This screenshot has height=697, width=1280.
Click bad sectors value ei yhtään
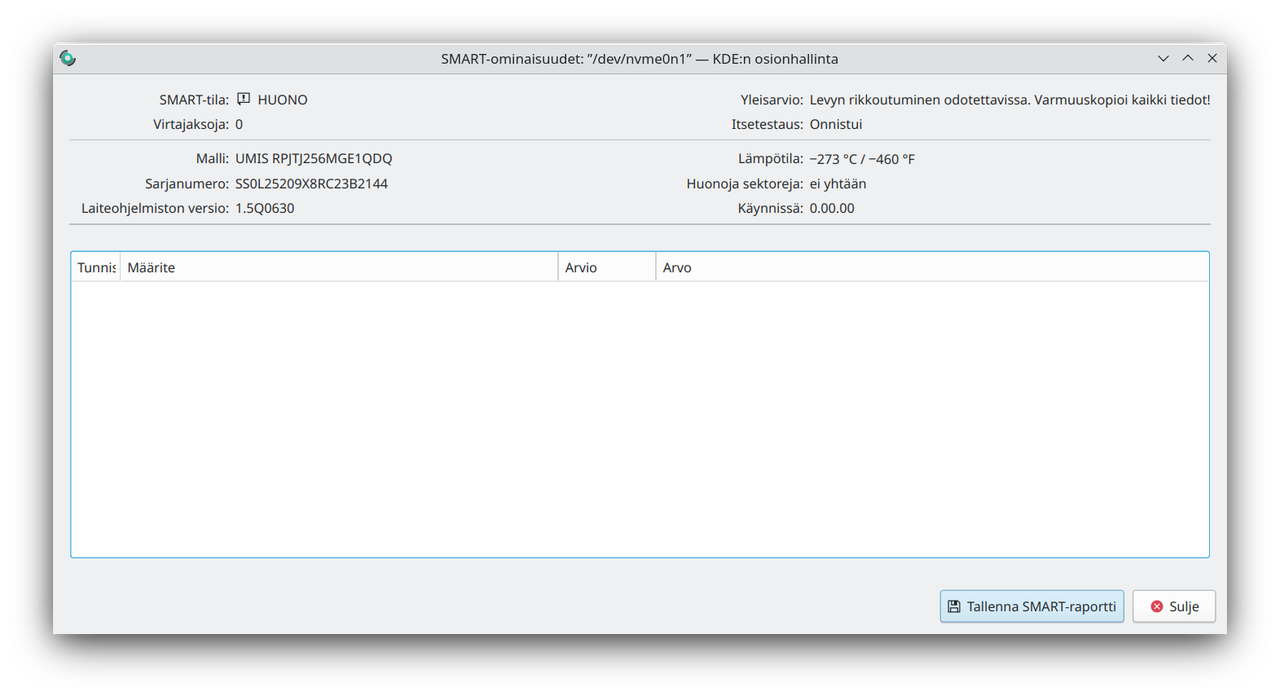pyautogui.click(x=838, y=183)
